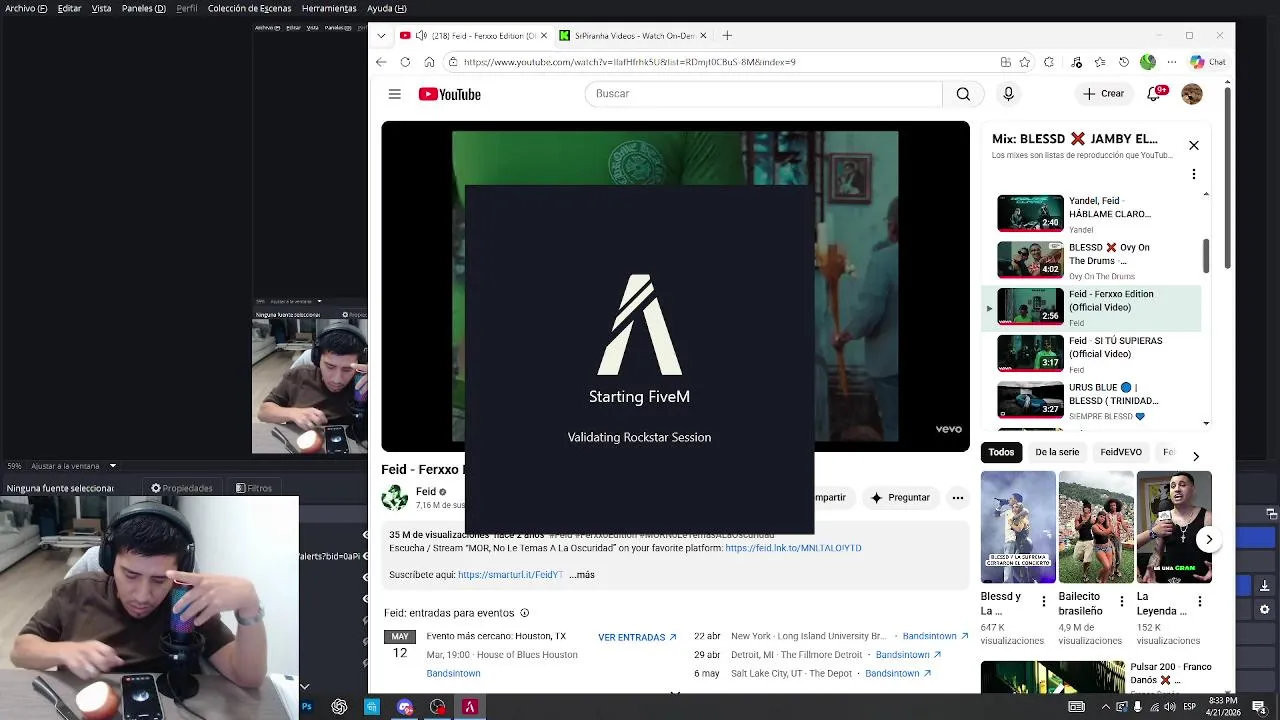
Task: Open the Editar menu in OBS
Action: [69, 8]
